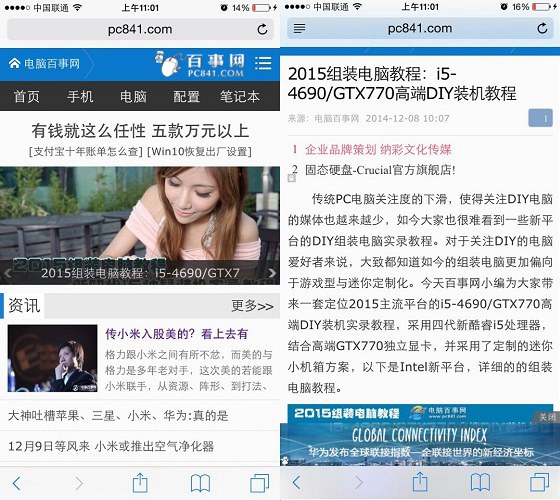
Task: Tap right window pc841.com address field
Action: coord(420,28)
